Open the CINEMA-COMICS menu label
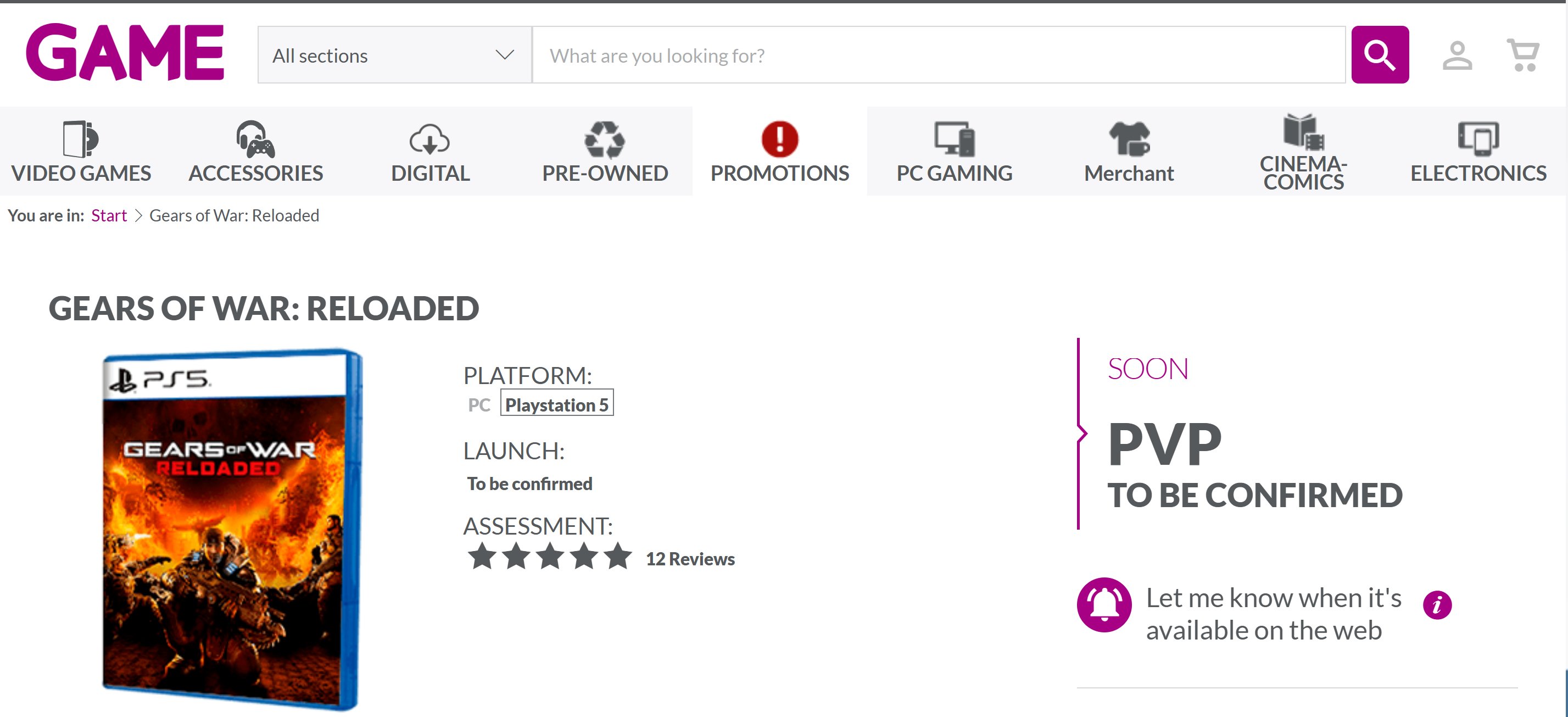This screenshot has height=717, width=1568. pyautogui.click(x=1304, y=173)
